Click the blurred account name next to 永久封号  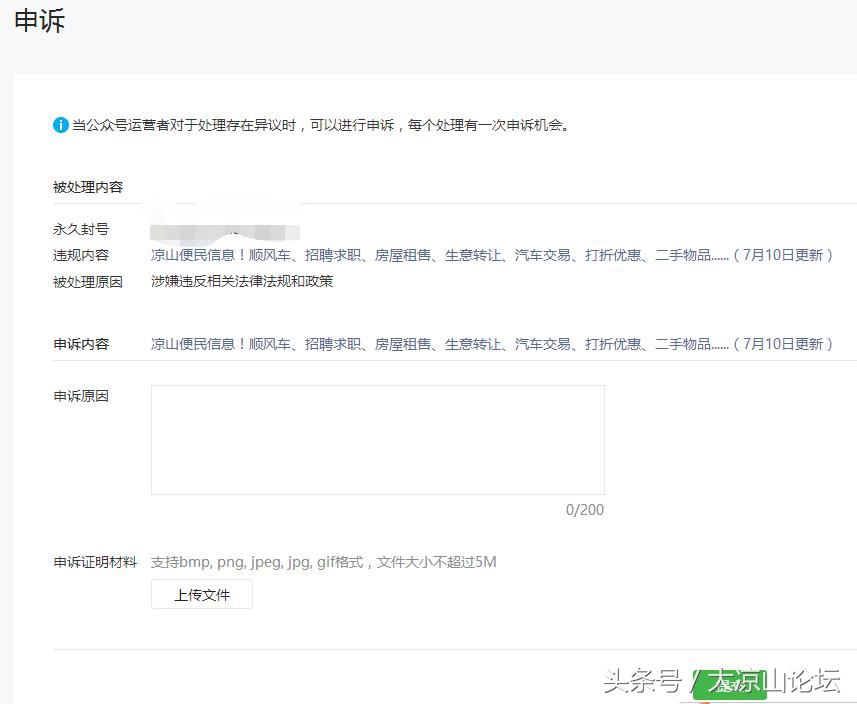pos(225,228)
